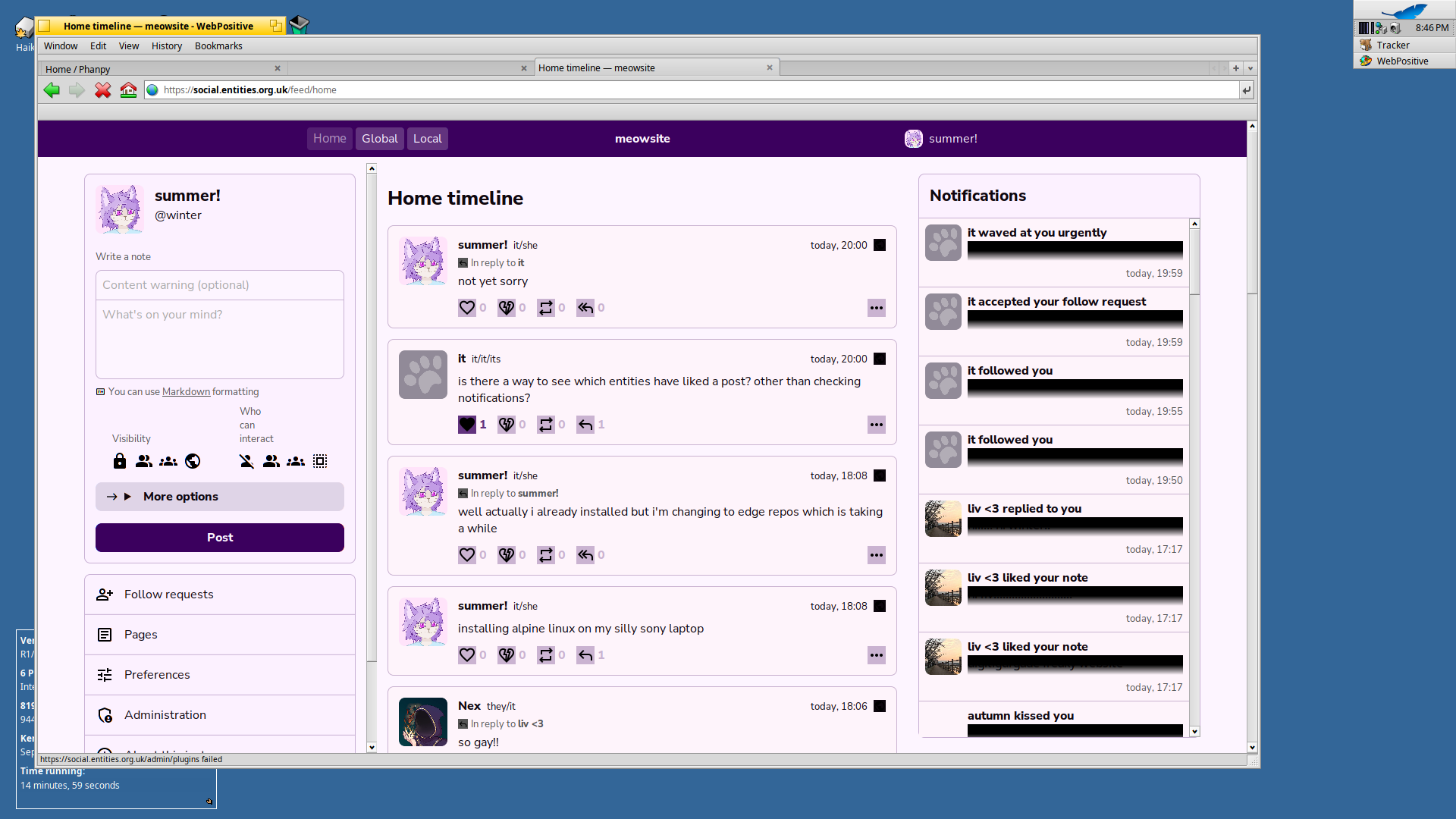Open the browser tab list dropdown
1456x819 pixels.
[1250, 68]
